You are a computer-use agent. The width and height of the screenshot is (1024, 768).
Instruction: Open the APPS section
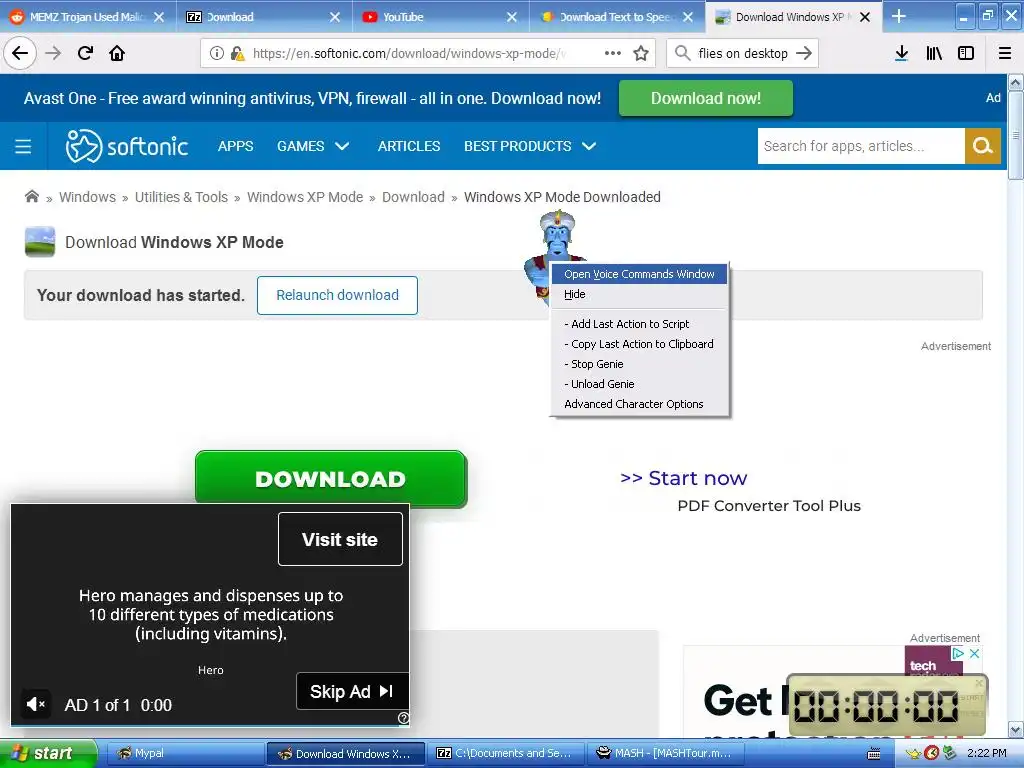[x=236, y=146]
